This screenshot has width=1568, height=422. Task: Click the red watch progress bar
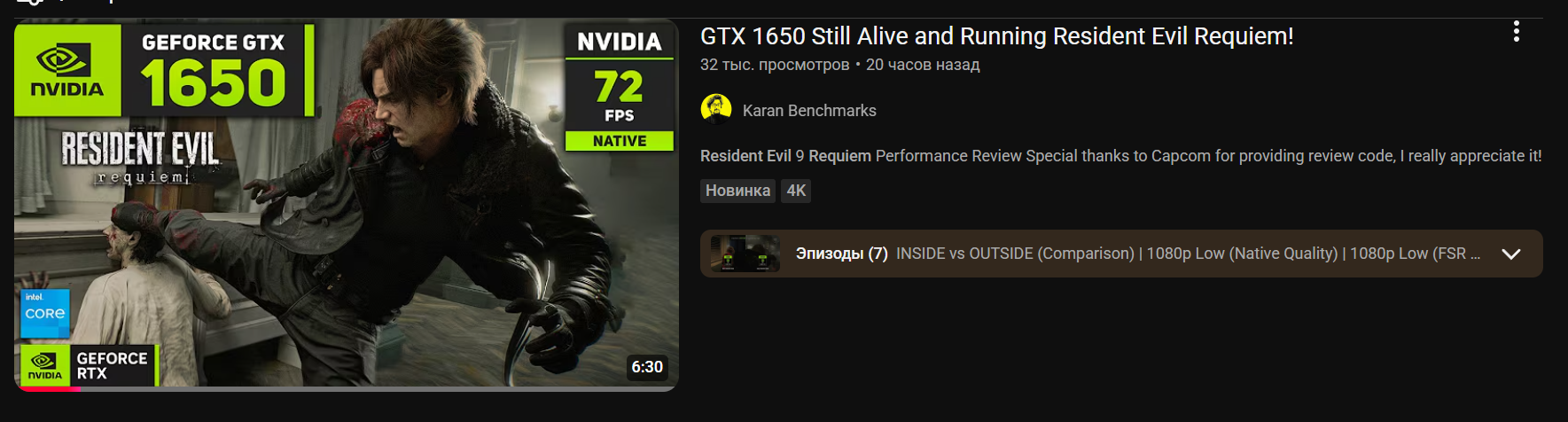48,388
